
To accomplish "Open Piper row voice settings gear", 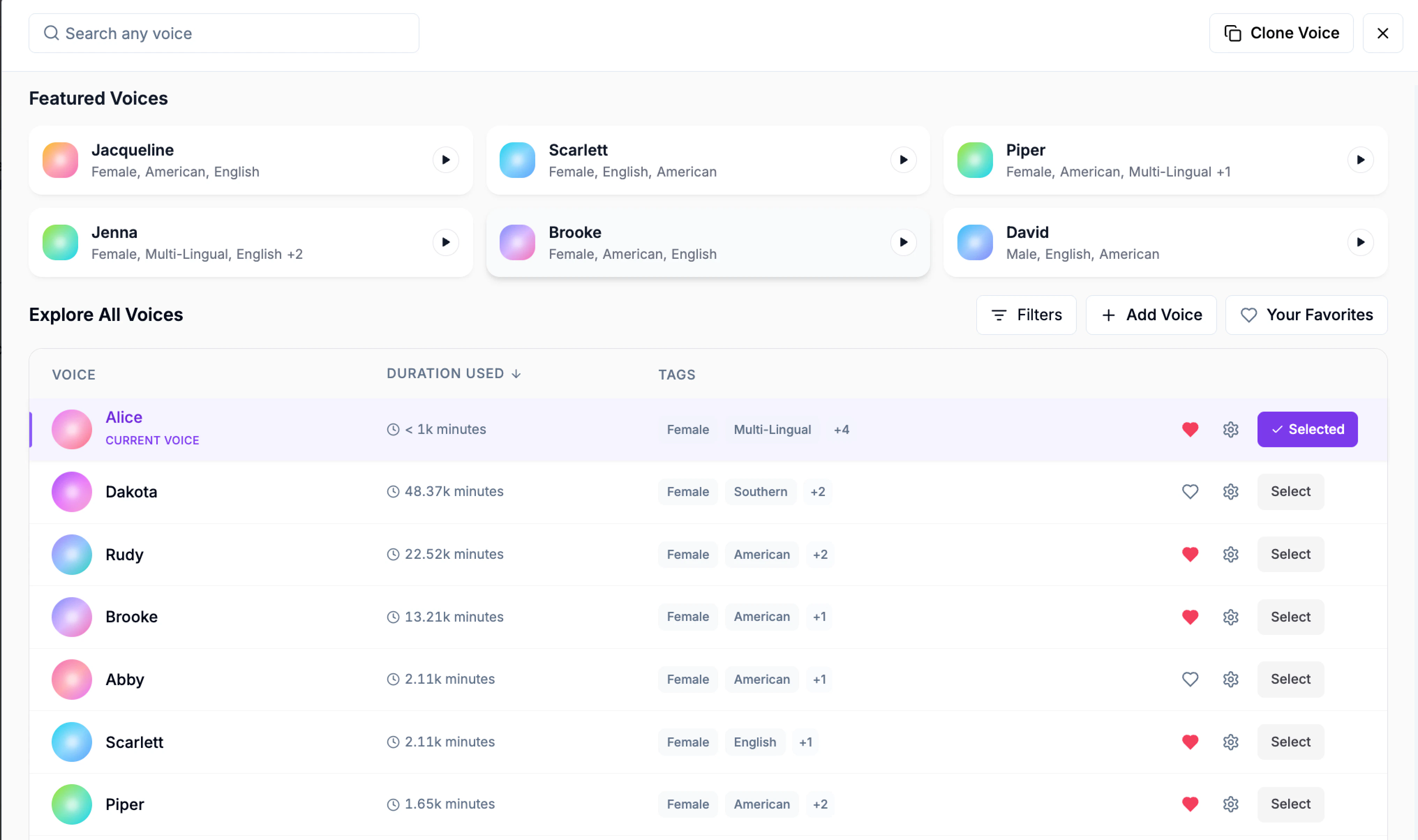I will 1230,804.
